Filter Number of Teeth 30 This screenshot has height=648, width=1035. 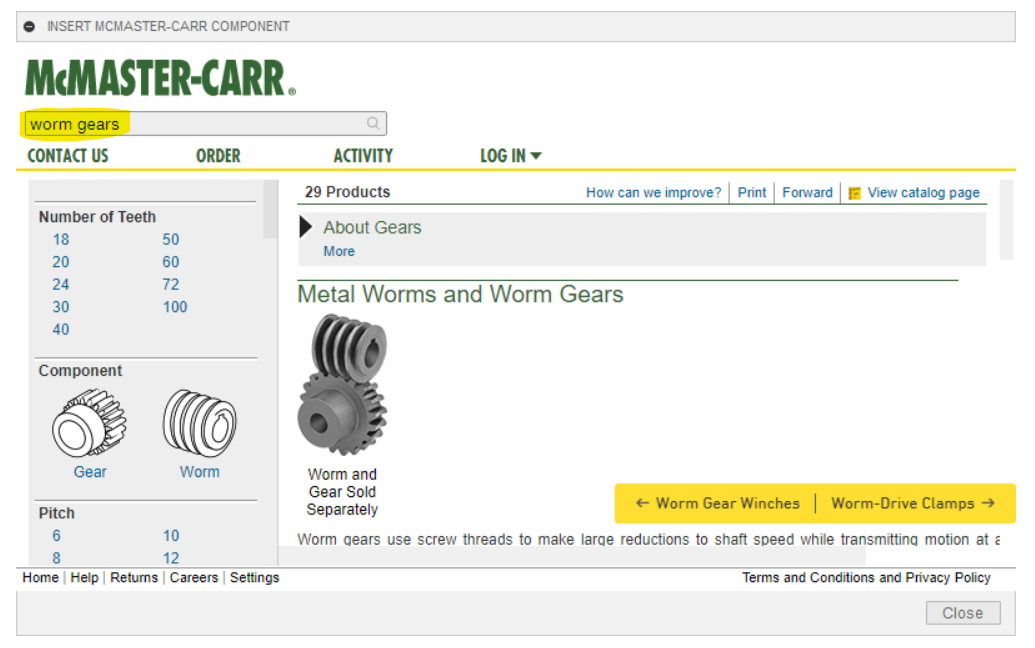[61, 307]
